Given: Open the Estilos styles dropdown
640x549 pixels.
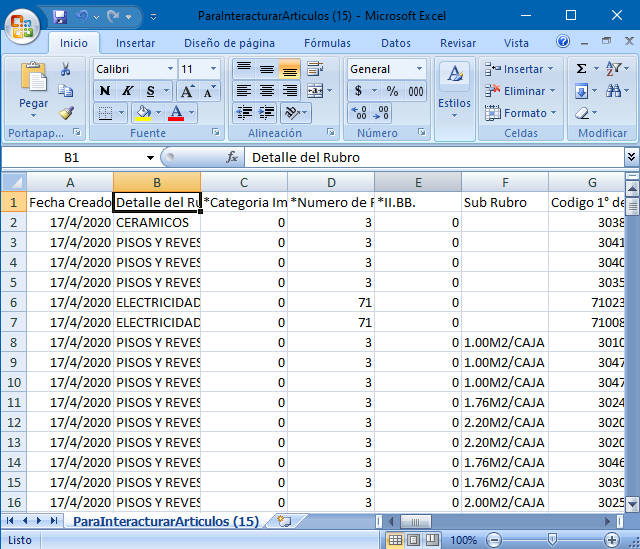Looking at the screenshot, I should 454,99.
